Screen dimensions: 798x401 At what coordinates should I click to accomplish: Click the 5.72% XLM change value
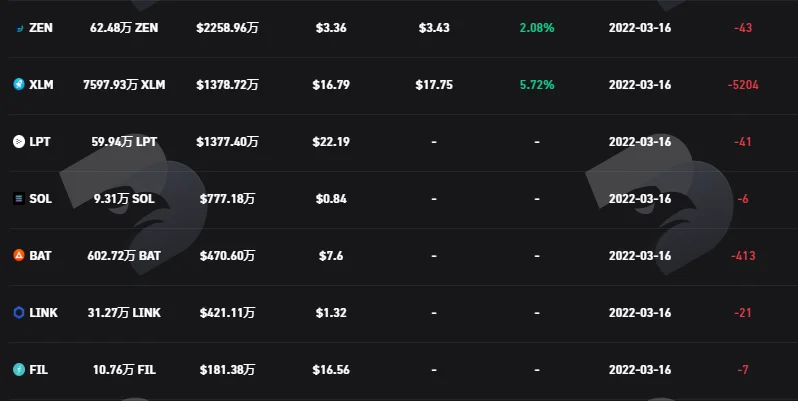click(x=537, y=84)
